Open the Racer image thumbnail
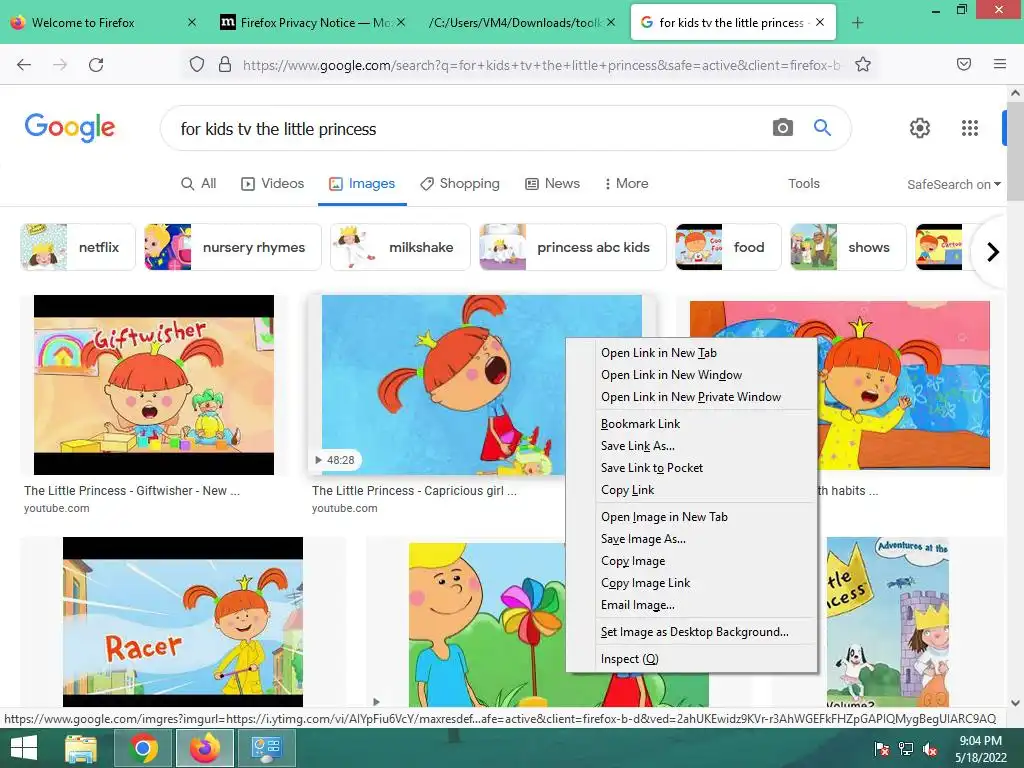Image resolution: width=1024 pixels, height=768 pixels. coord(183,622)
